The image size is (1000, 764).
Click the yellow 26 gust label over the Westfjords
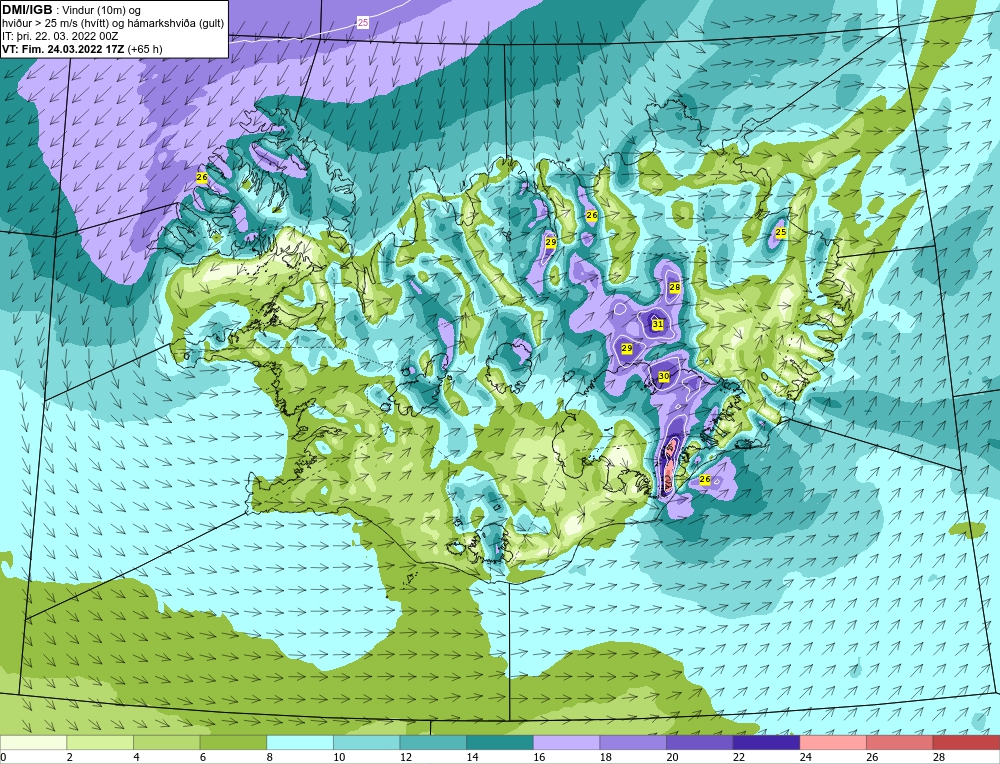pos(202,177)
